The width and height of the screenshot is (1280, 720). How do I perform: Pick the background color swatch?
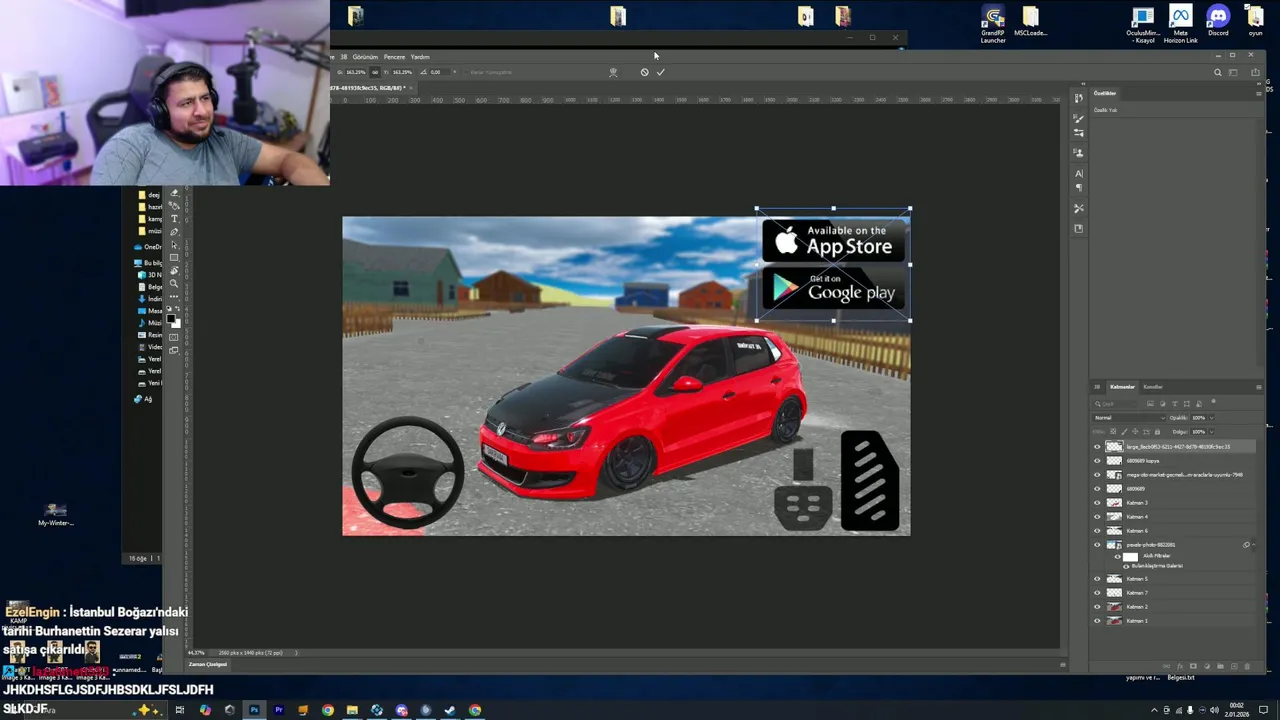pyautogui.click(x=178, y=325)
